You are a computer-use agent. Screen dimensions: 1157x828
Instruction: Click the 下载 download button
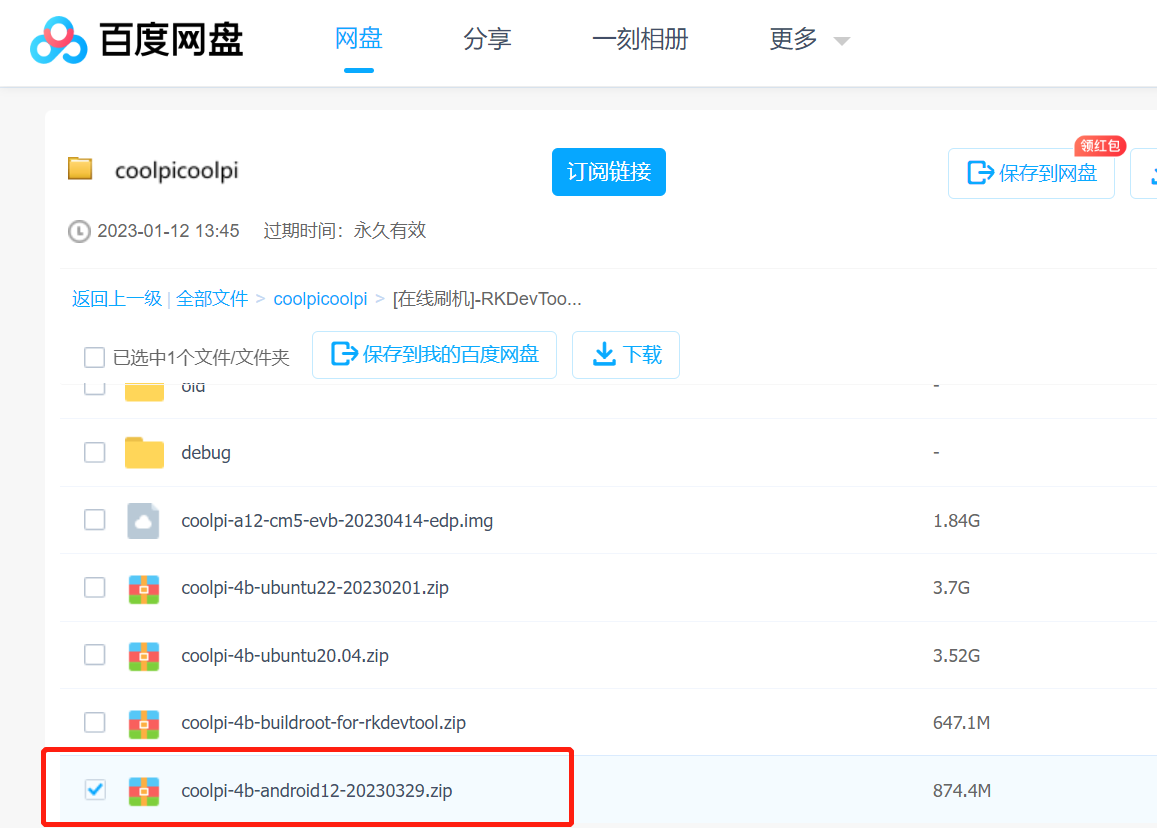[x=626, y=355]
